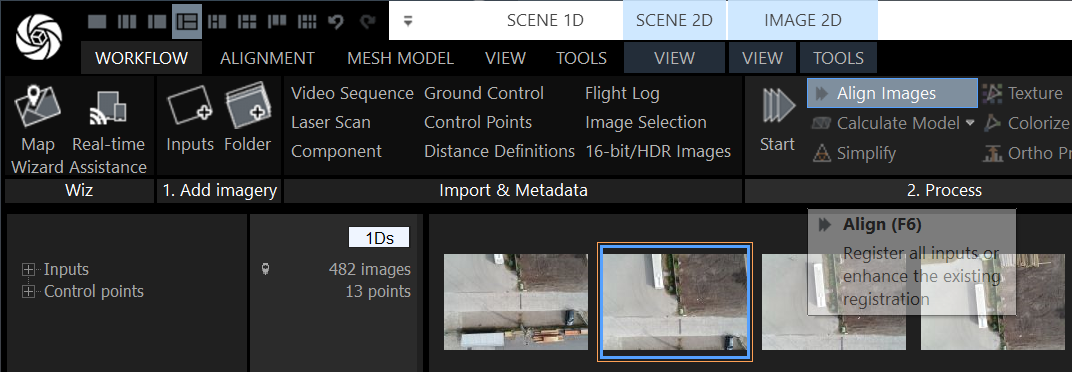
Task: Click the redo arrow icon
Action: point(368,22)
